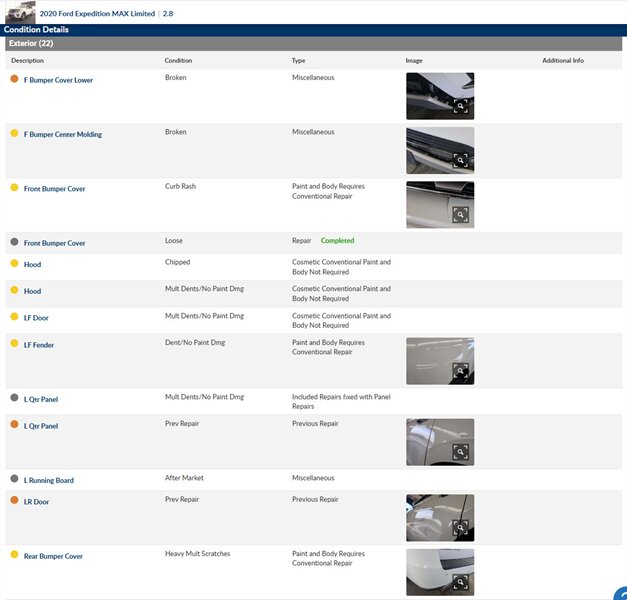627x600 pixels.
Task: Click magnify icon on F Bumper Cover Lower image
Action: (x=461, y=105)
